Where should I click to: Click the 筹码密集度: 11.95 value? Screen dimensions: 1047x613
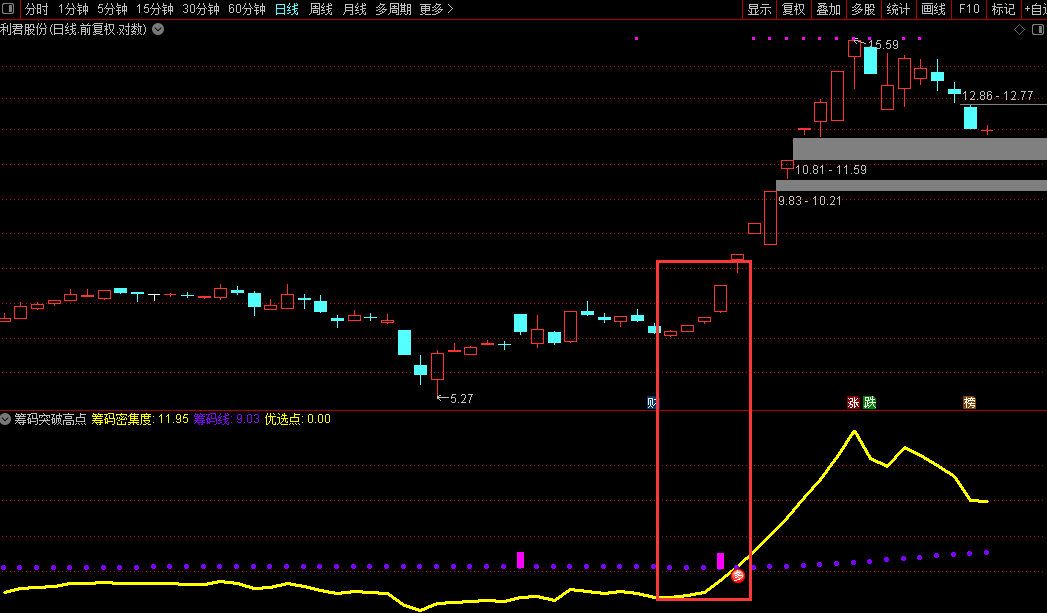[x=140, y=419]
